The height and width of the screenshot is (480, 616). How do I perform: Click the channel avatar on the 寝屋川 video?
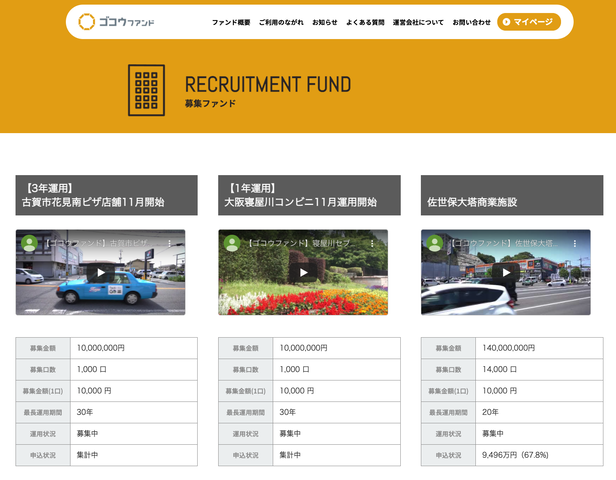pyautogui.click(x=232, y=243)
